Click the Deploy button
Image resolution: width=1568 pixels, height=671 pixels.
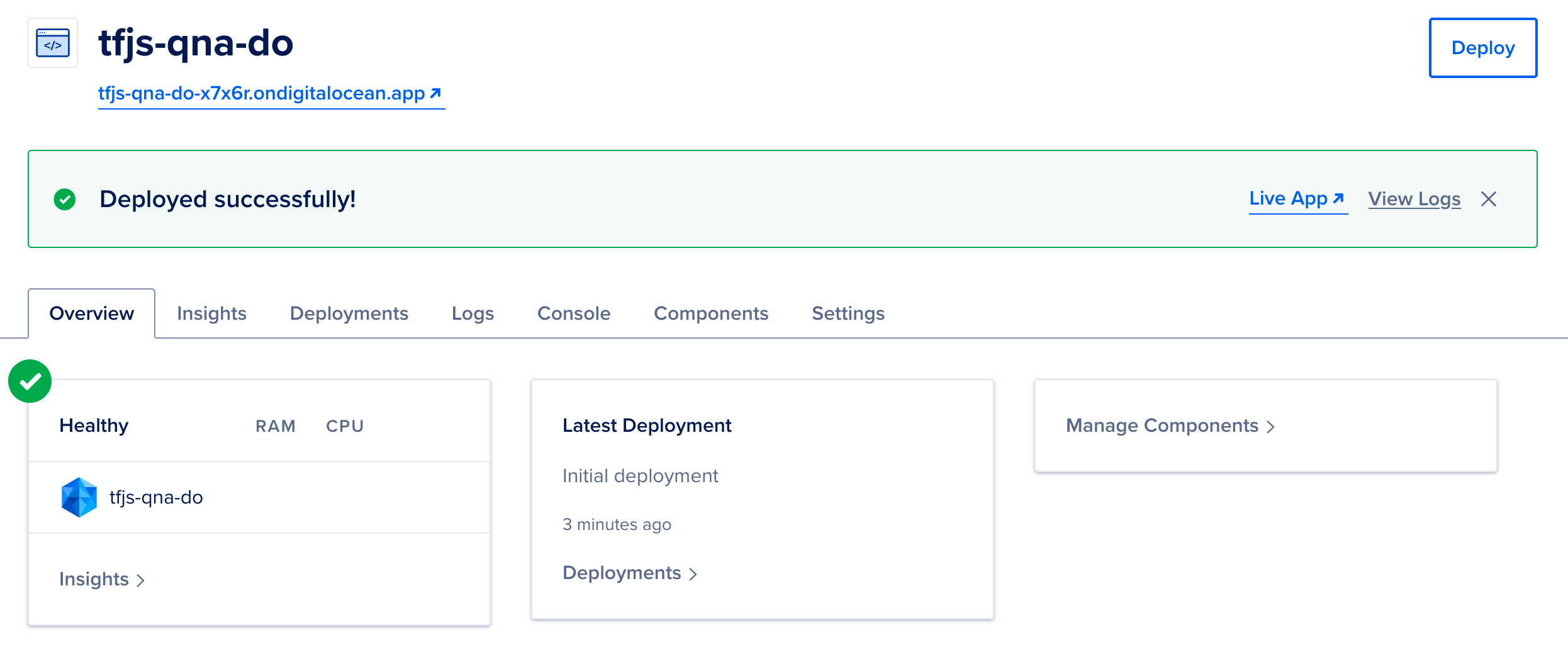(x=1483, y=48)
